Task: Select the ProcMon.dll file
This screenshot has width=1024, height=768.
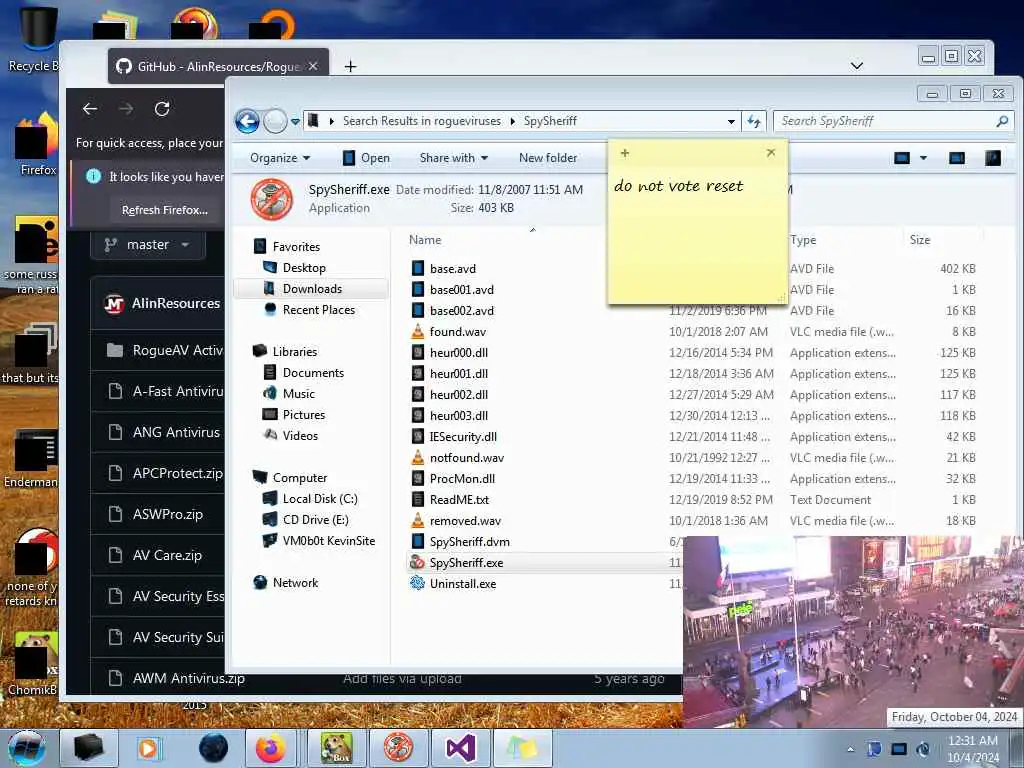Action: coord(462,478)
